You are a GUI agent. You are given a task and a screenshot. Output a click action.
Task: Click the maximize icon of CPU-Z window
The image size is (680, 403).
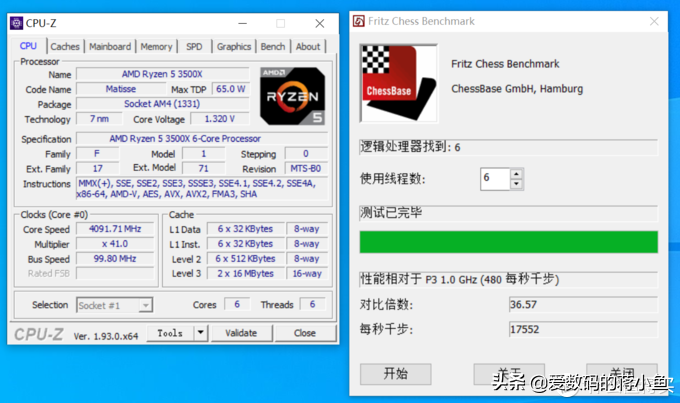(281, 23)
